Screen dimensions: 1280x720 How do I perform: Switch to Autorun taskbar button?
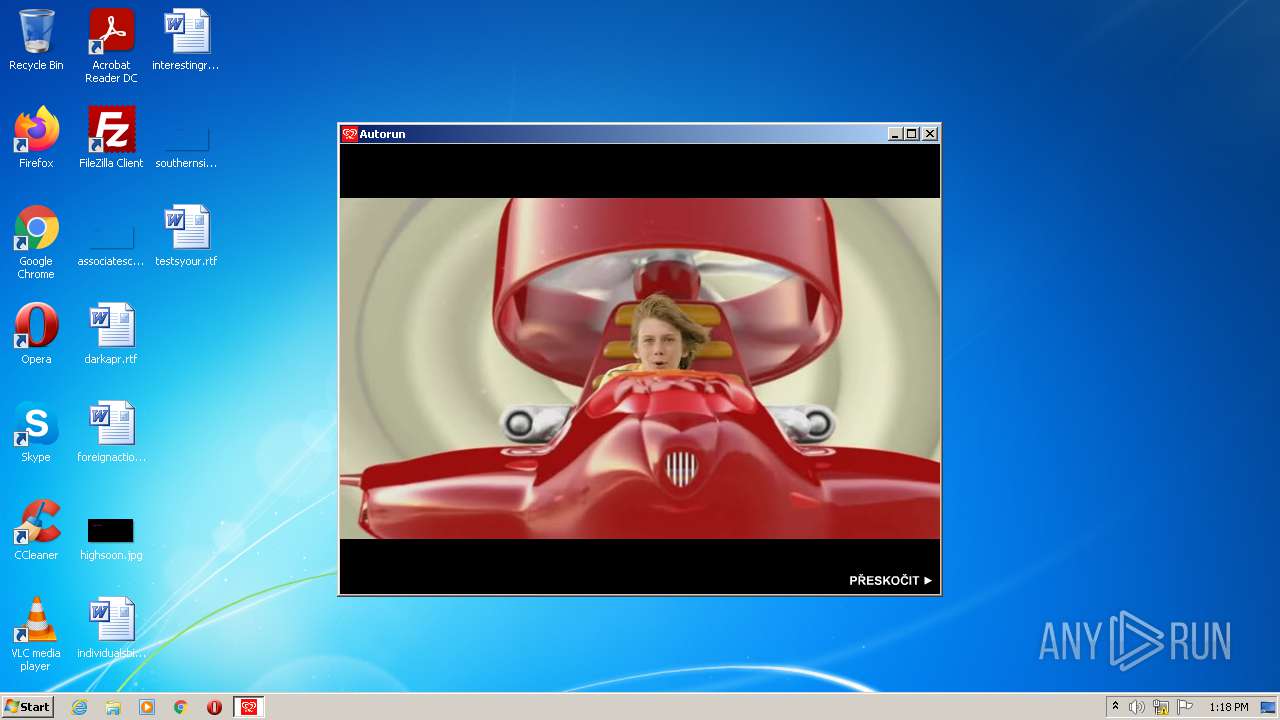click(x=249, y=707)
